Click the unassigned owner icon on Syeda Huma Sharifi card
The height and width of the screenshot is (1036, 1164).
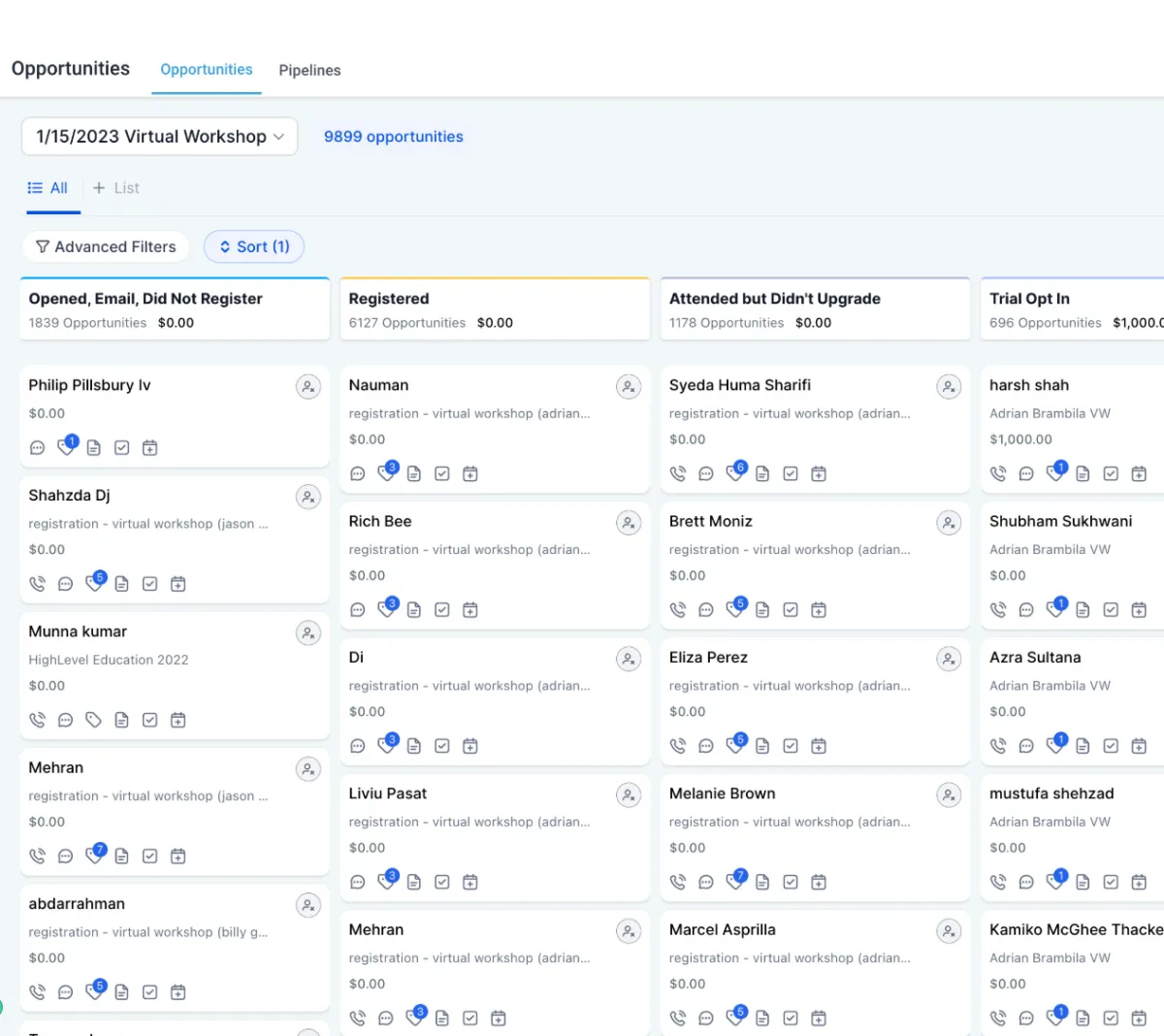(948, 387)
